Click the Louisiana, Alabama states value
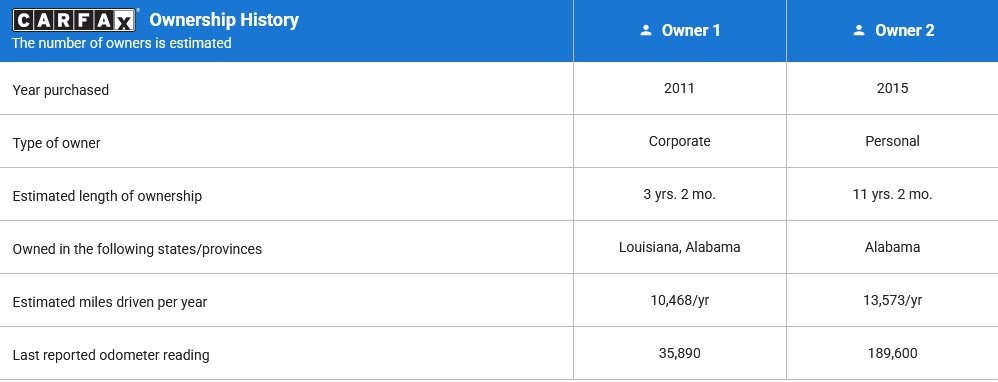This screenshot has height=382, width=998. (679, 247)
